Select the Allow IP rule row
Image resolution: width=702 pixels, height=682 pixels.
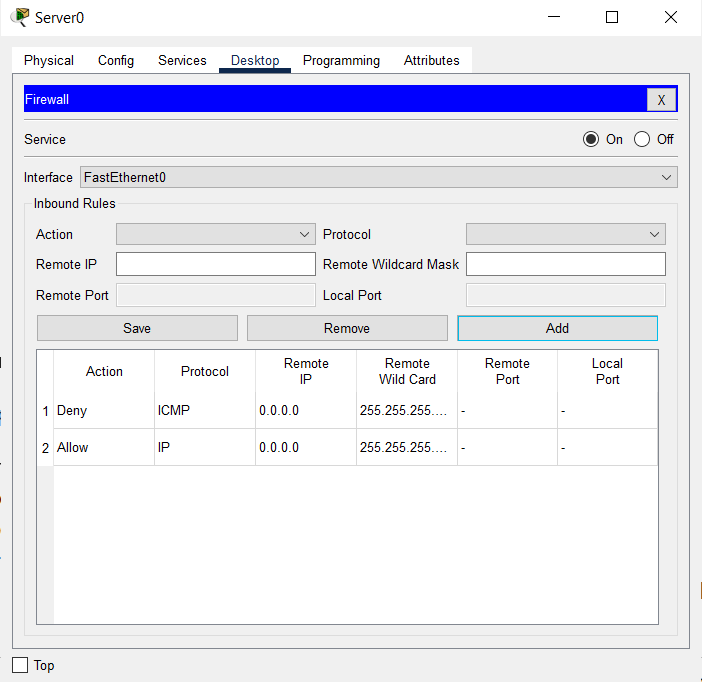tap(205, 447)
